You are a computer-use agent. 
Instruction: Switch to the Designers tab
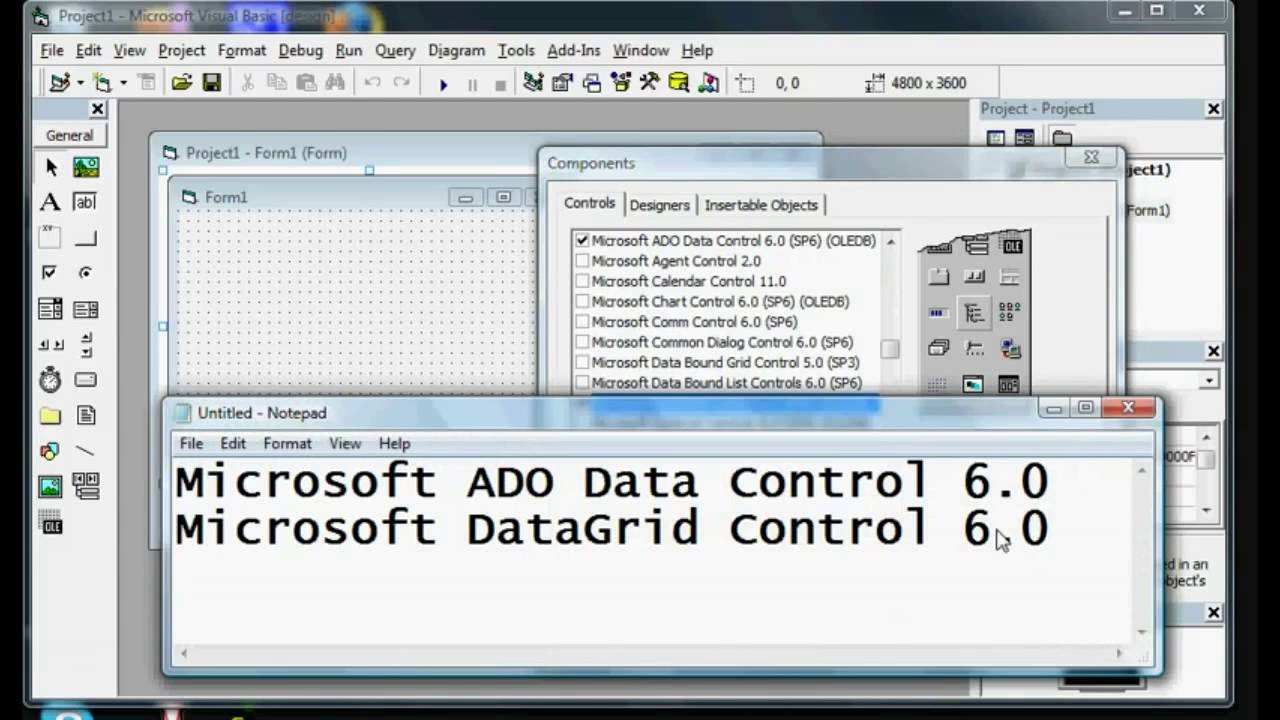pos(659,205)
